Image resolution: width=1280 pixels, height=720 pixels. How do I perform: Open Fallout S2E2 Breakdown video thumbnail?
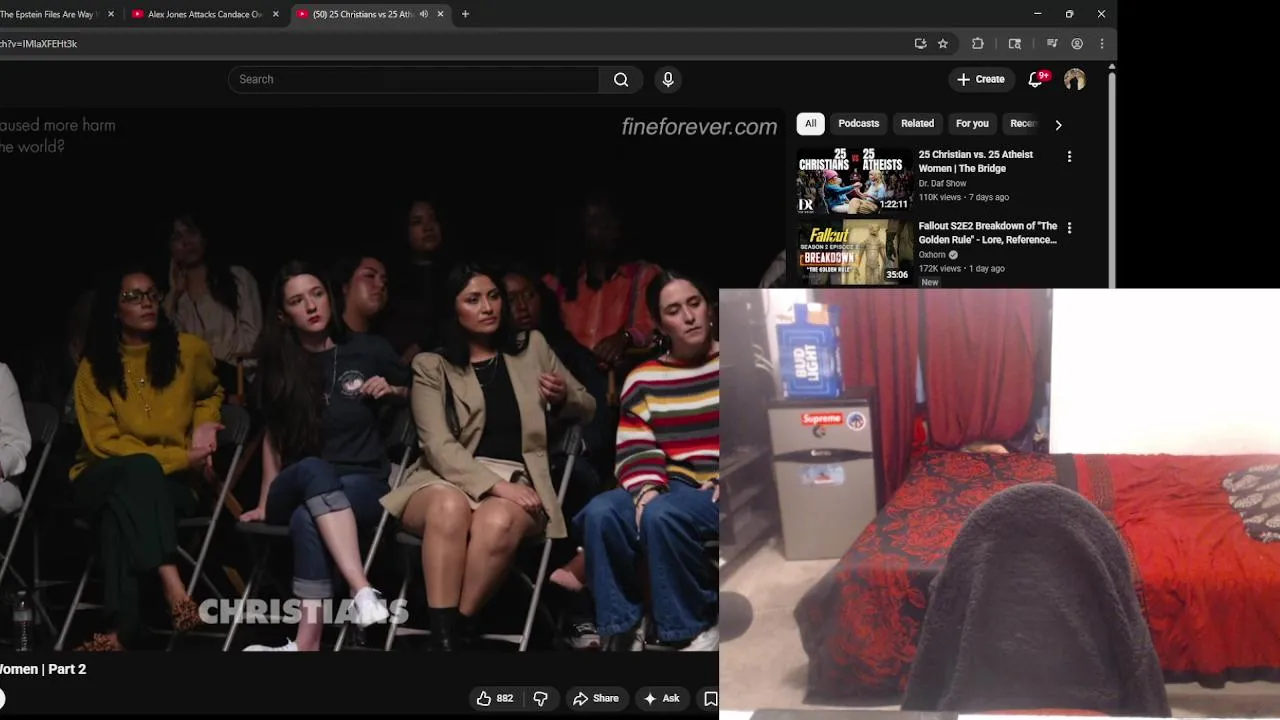(854, 252)
